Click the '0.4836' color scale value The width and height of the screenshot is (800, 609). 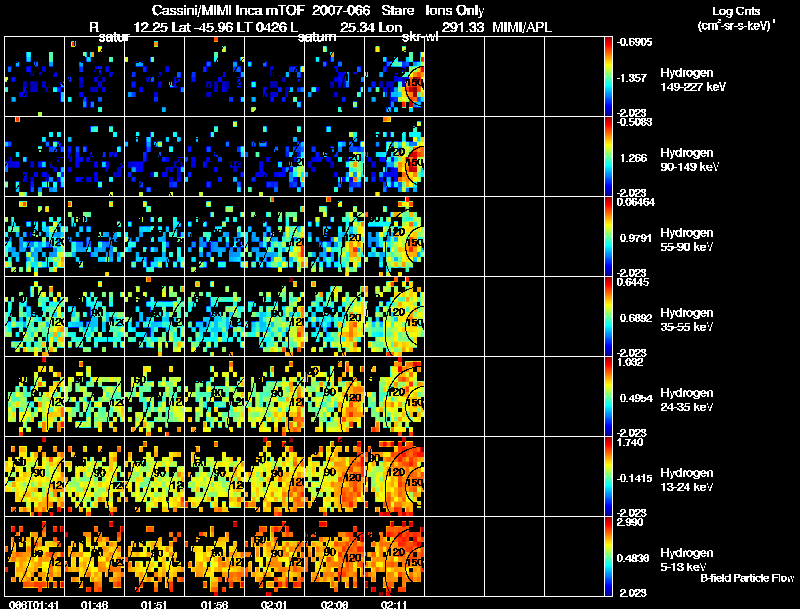point(633,559)
